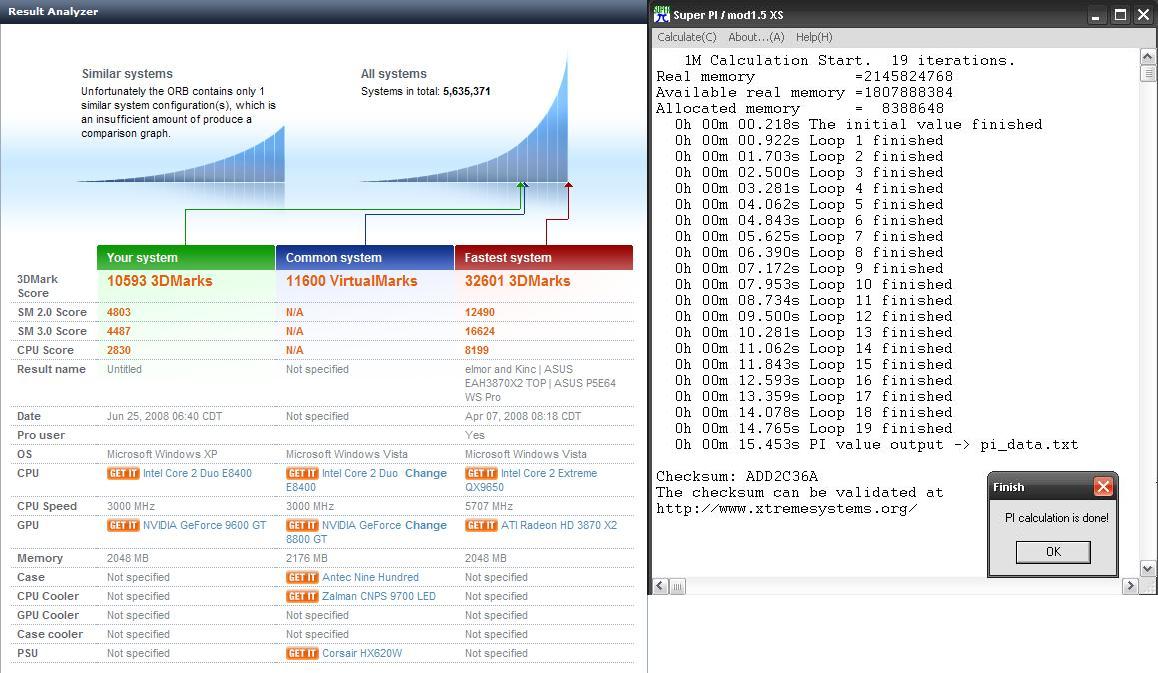Click the CPU Score value 2830

tap(119, 350)
